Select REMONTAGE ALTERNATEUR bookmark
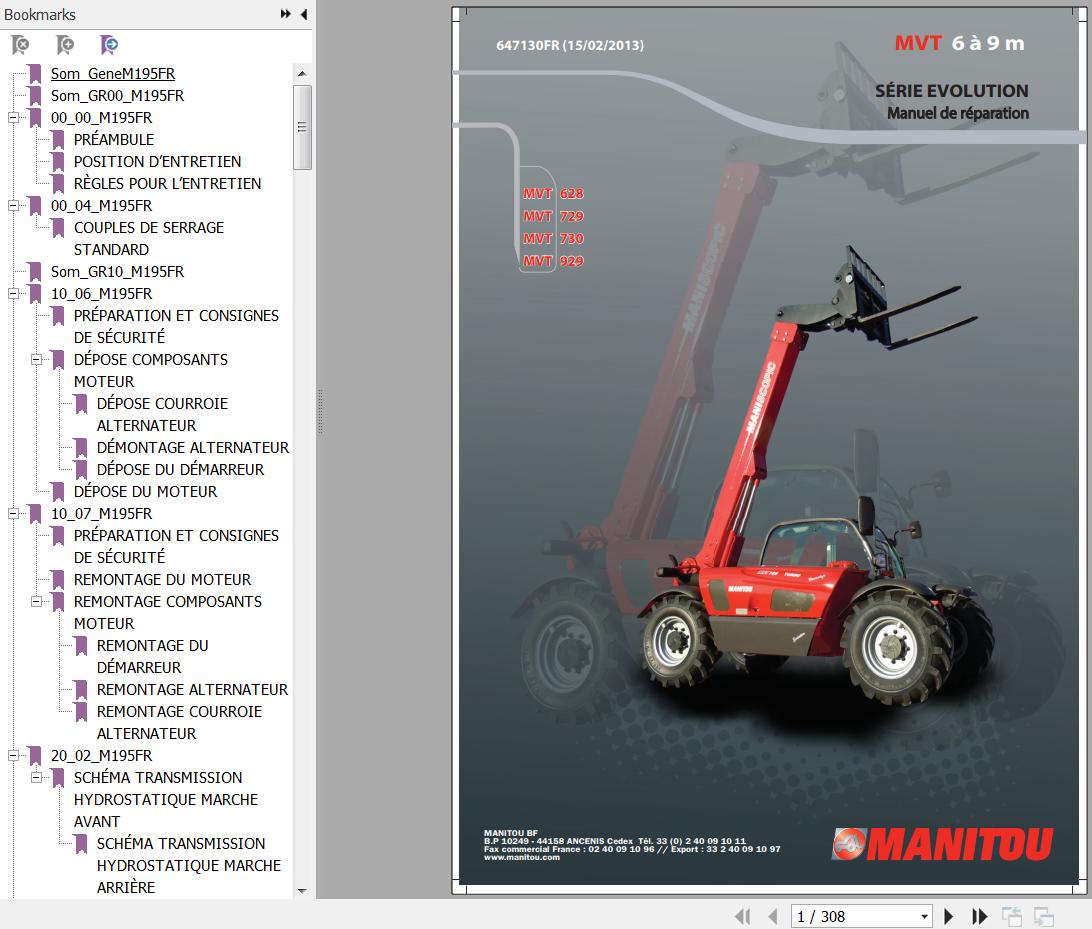This screenshot has width=1092, height=929. pyautogui.click(x=192, y=689)
